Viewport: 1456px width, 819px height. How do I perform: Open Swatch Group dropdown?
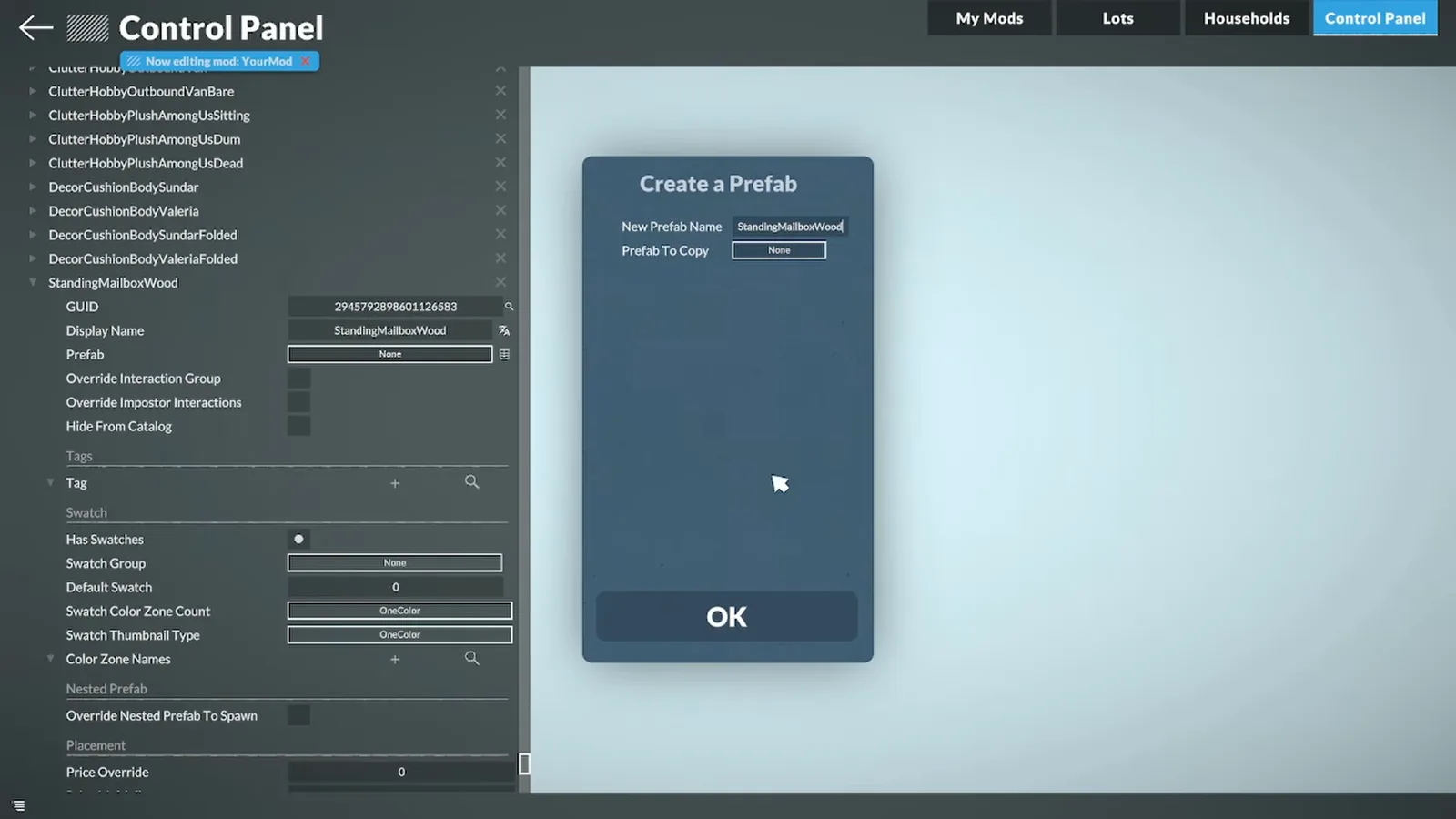tap(395, 563)
